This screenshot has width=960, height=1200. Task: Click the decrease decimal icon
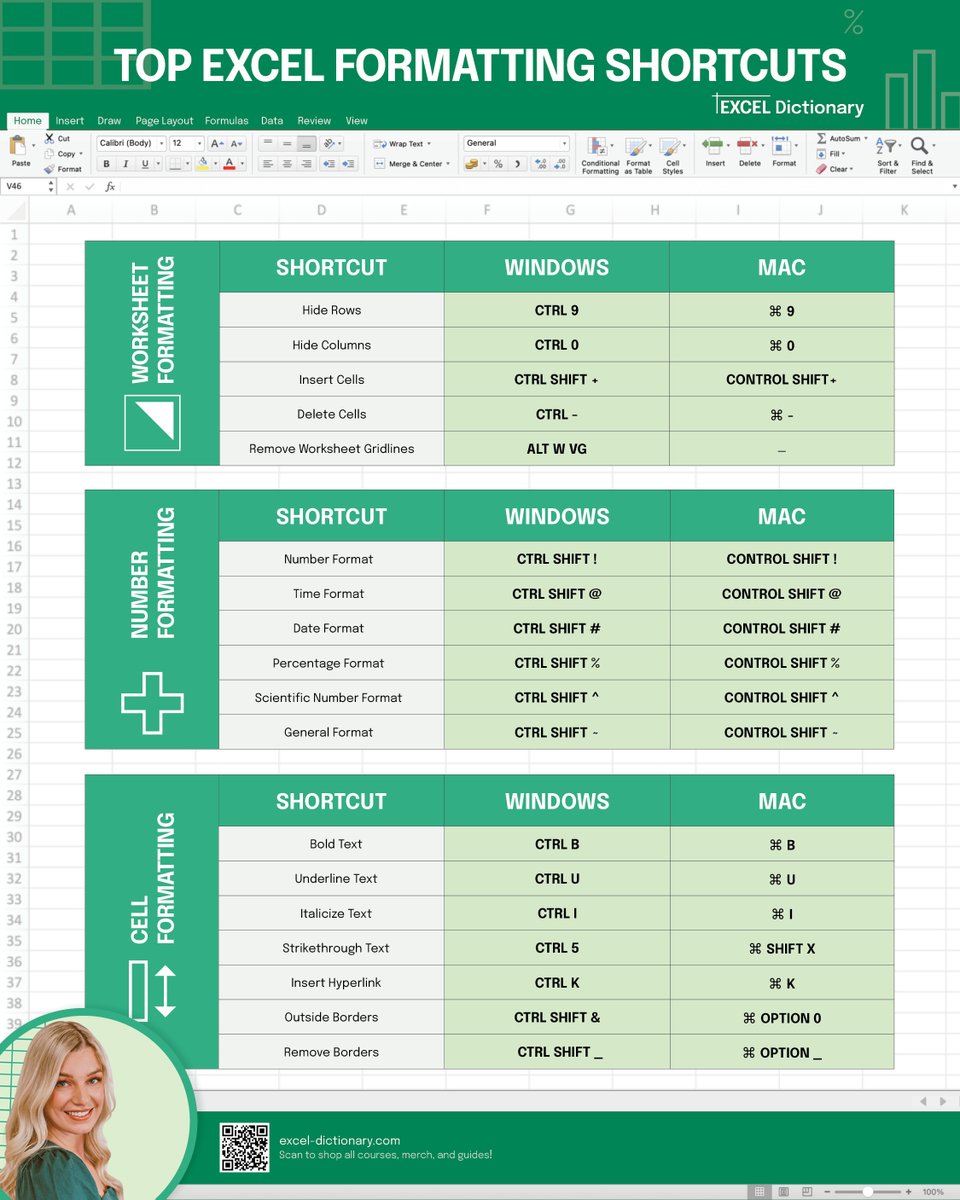(560, 164)
